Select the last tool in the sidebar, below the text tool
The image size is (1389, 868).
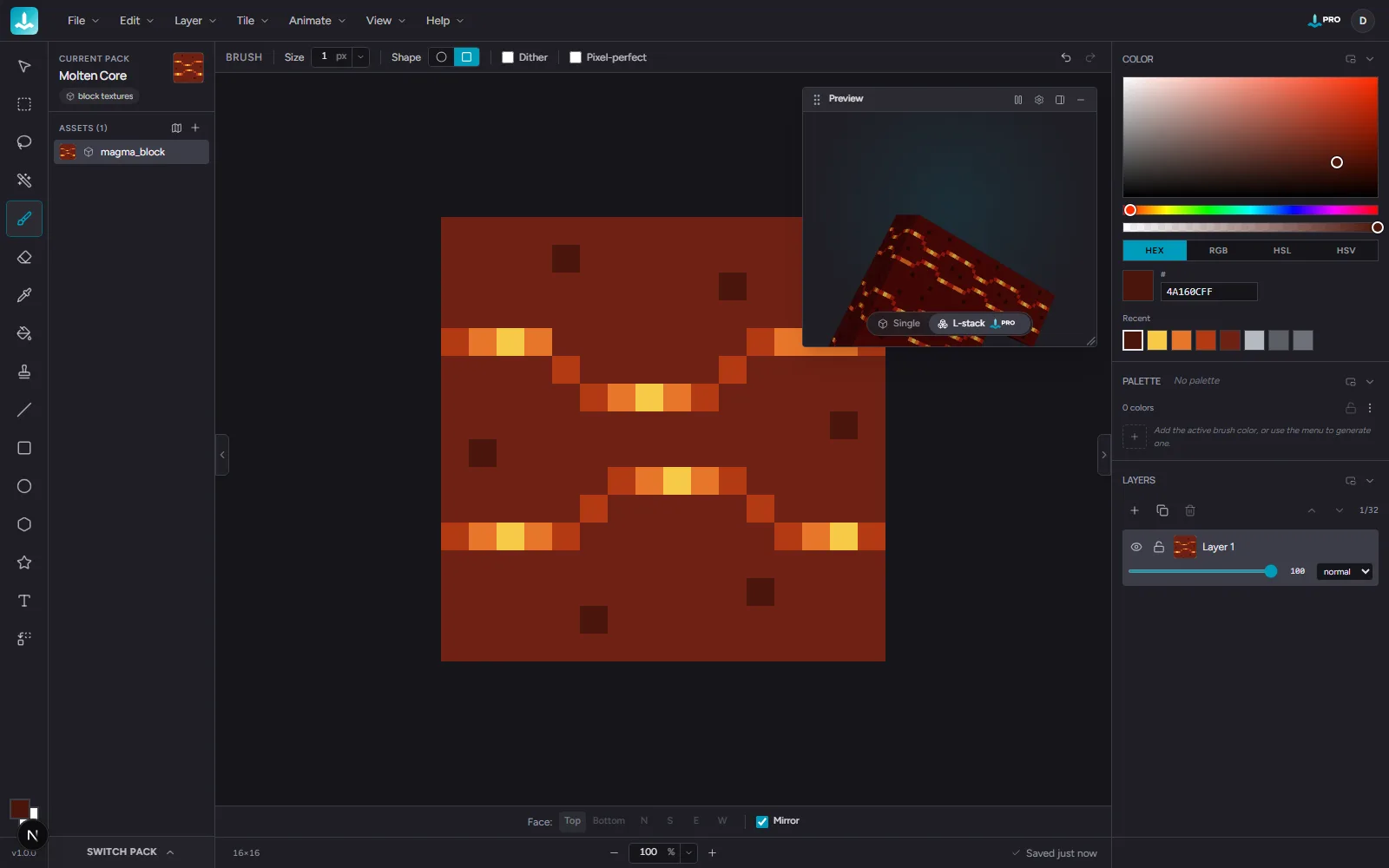click(24, 639)
